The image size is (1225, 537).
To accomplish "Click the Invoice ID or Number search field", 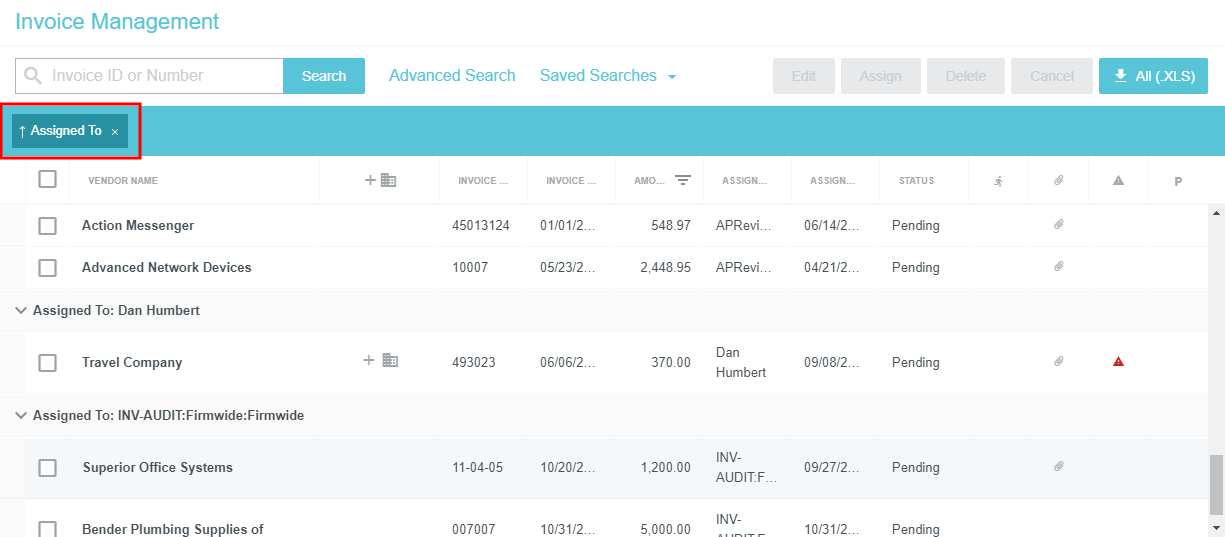I will coord(160,76).
